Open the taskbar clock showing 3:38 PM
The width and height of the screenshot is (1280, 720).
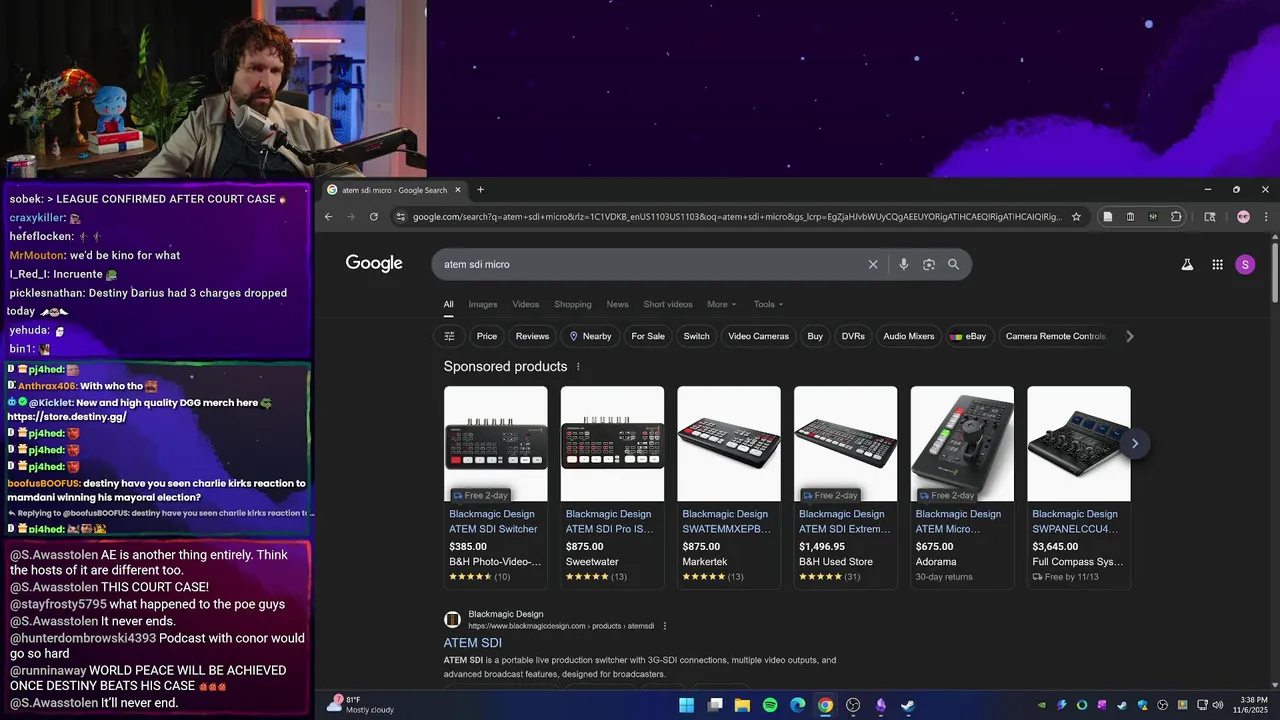pyautogui.click(x=1252, y=705)
